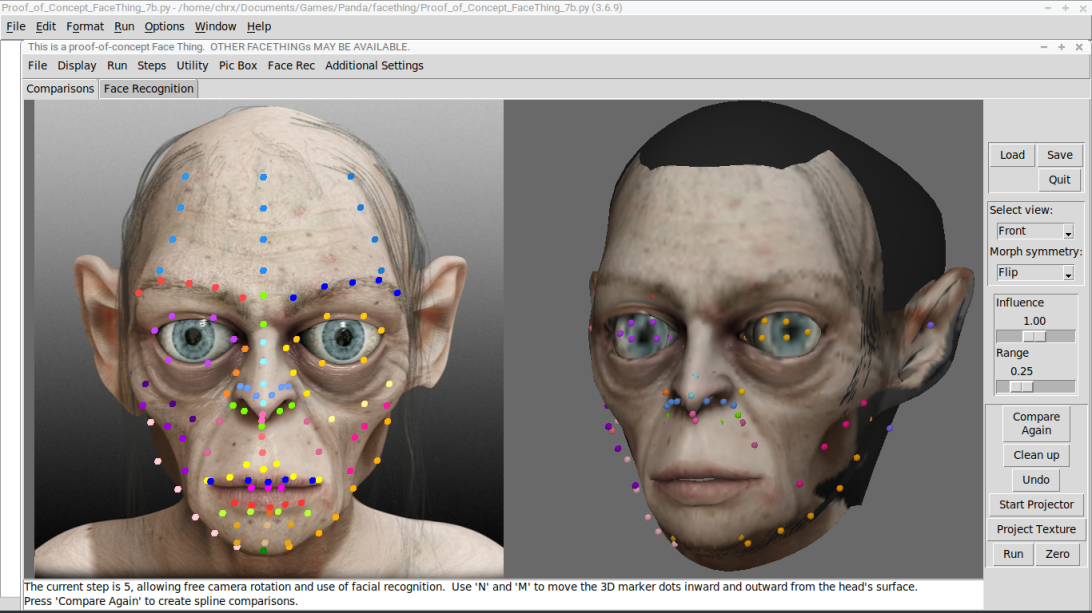Open the Face Rec menu
The image size is (1092, 613).
[x=291, y=65]
